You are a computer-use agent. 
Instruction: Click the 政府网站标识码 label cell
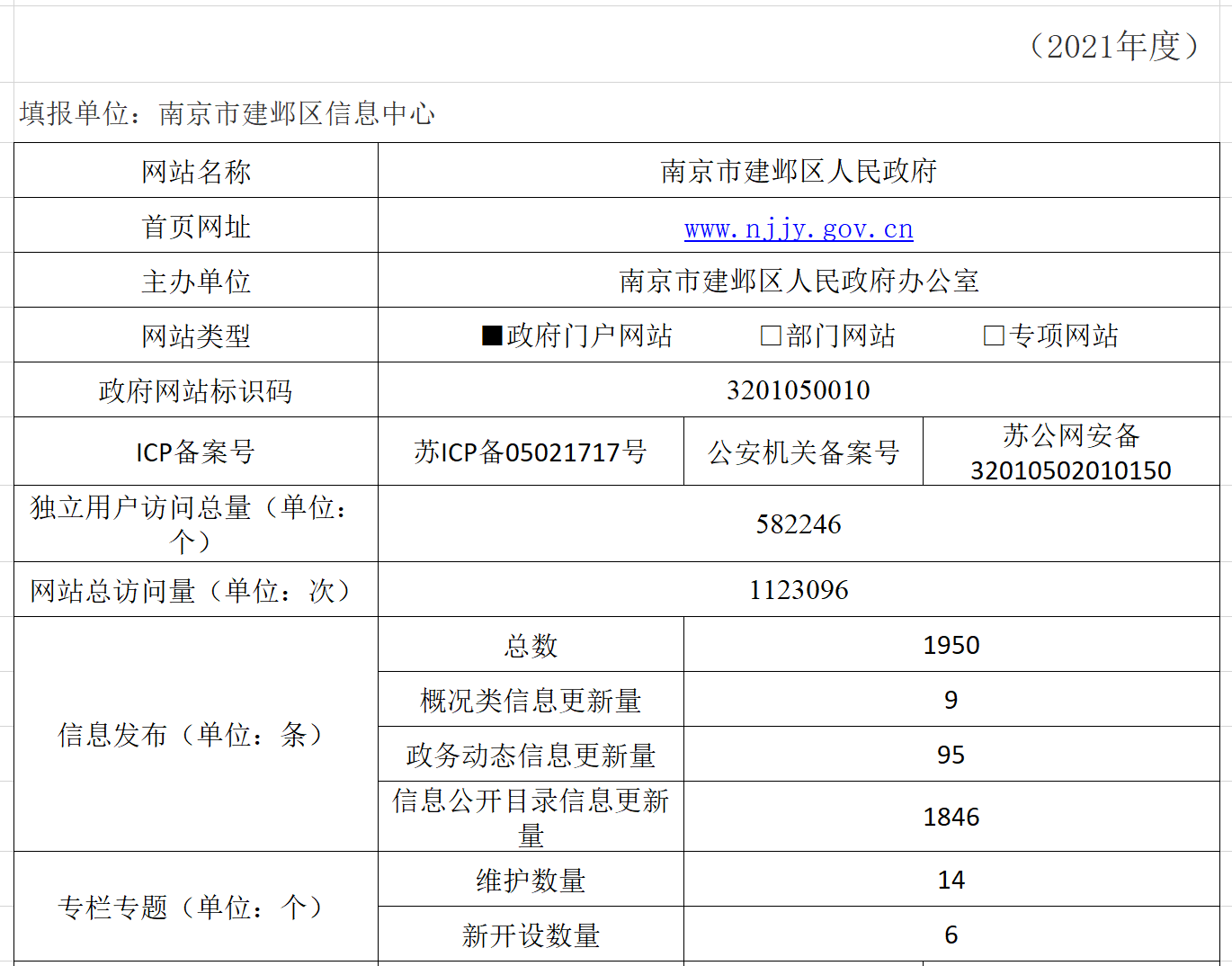coord(196,390)
